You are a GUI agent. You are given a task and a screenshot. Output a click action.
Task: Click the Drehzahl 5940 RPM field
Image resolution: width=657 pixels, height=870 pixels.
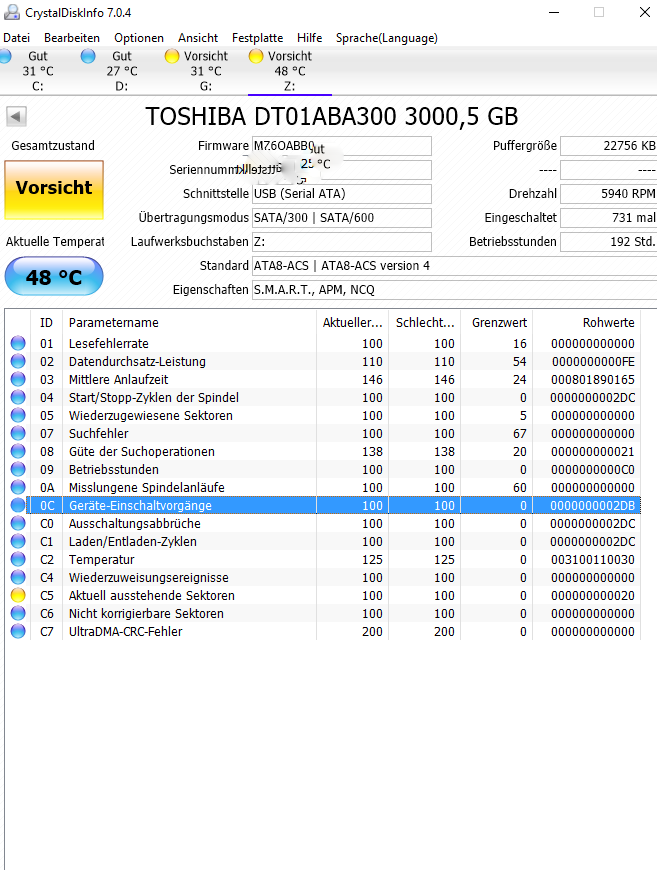tap(609, 194)
